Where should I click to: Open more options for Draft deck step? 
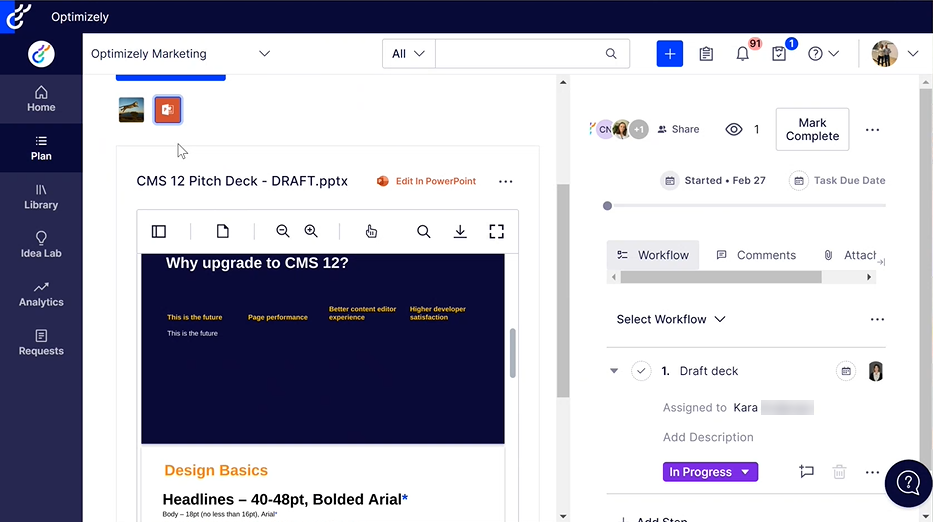(x=872, y=473)
